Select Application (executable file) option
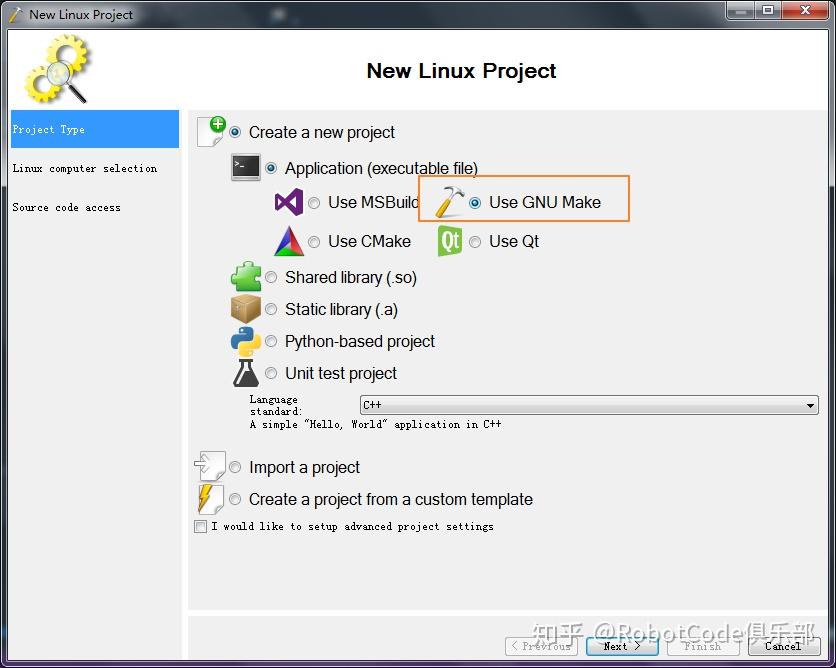Screen dimensions: 836x668 click(x=271, y=168)
